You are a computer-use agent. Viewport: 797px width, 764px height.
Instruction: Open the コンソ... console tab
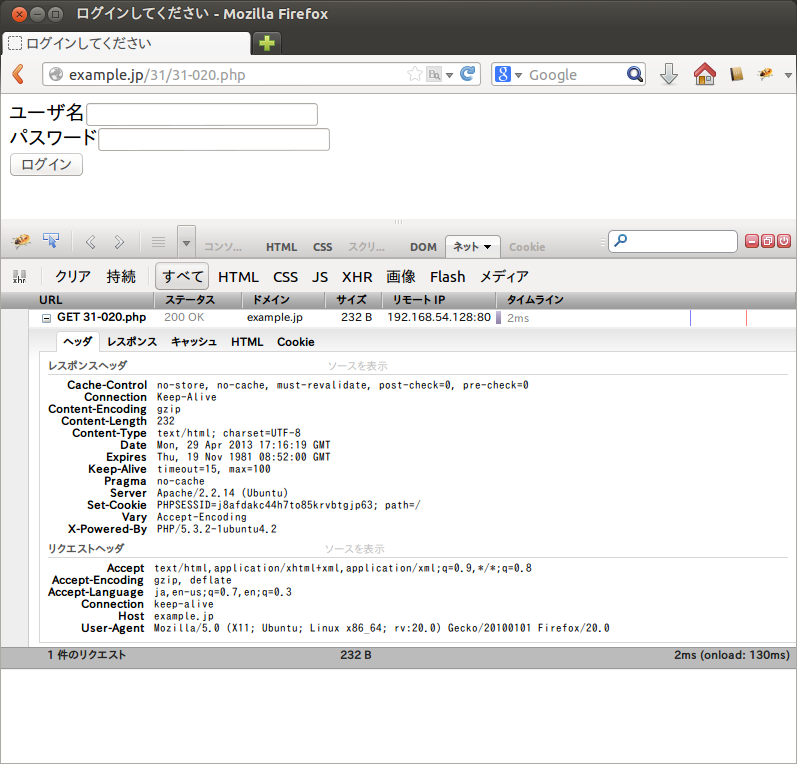223,247
